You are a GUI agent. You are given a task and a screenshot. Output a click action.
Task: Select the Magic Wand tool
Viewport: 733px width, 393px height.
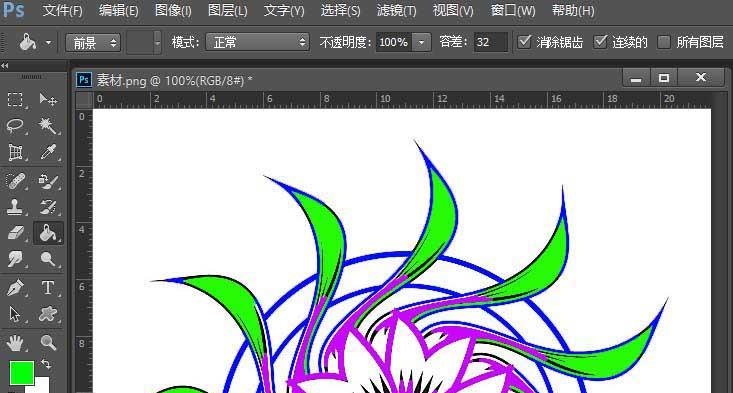[48, 126]
